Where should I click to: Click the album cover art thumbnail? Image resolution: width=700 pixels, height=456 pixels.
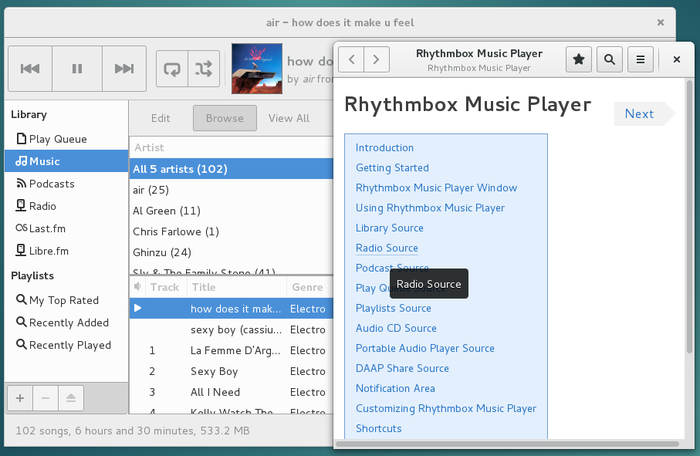pyautogui.click(x=257, y=68)
